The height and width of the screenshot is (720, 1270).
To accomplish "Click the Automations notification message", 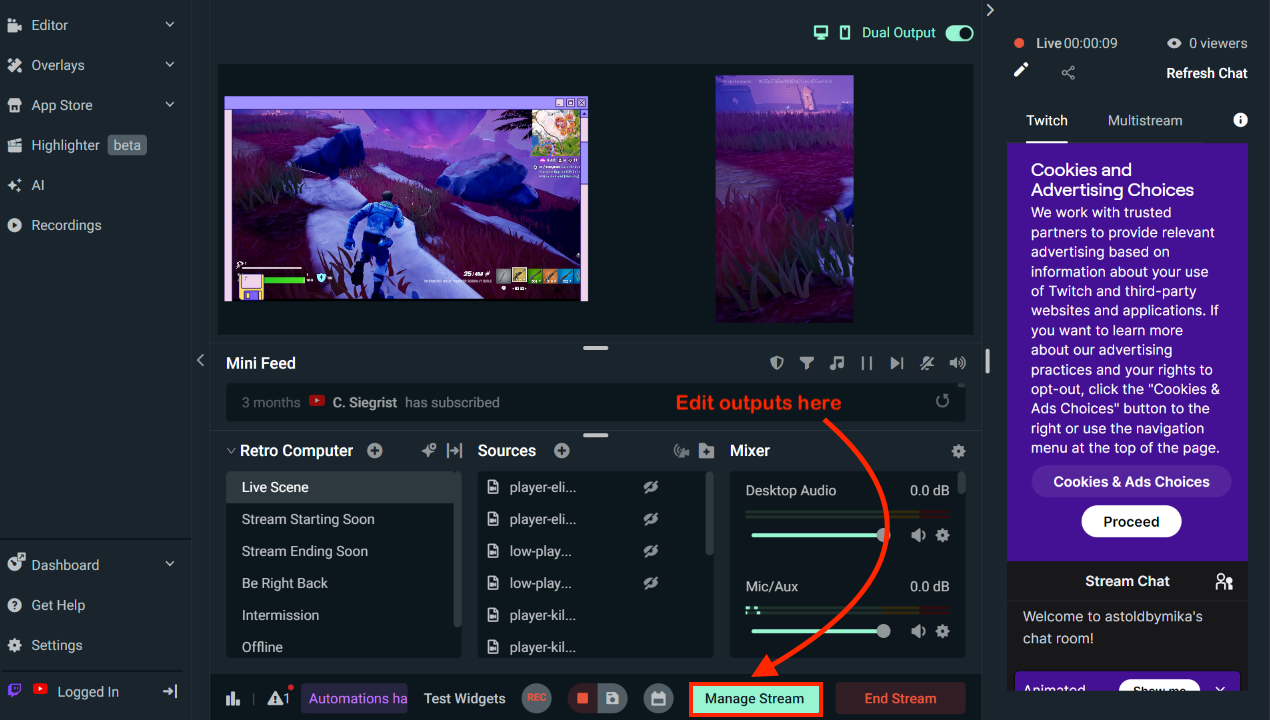I will (x=355, y=699).
